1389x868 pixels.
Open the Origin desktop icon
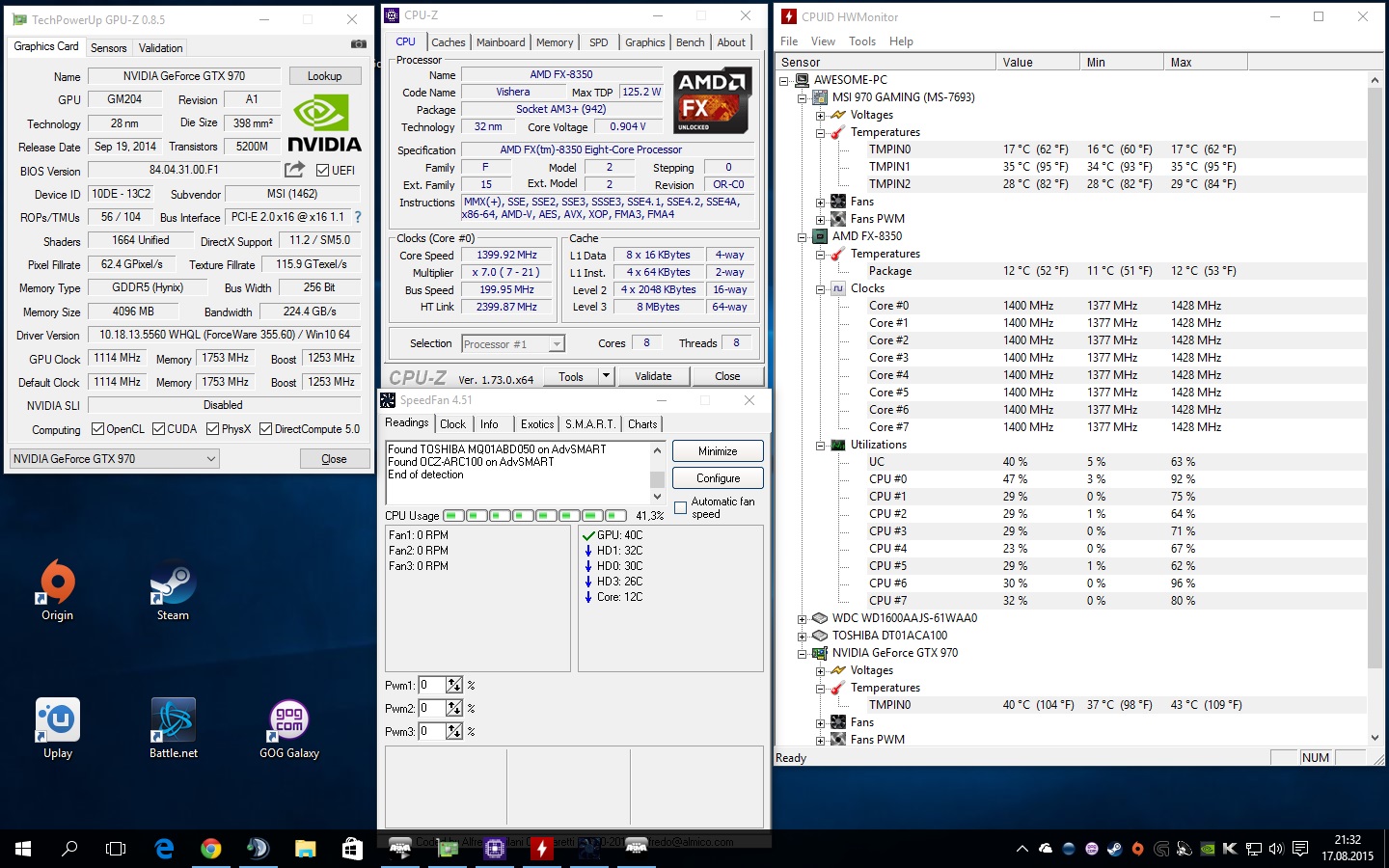[x=57, y=589]
